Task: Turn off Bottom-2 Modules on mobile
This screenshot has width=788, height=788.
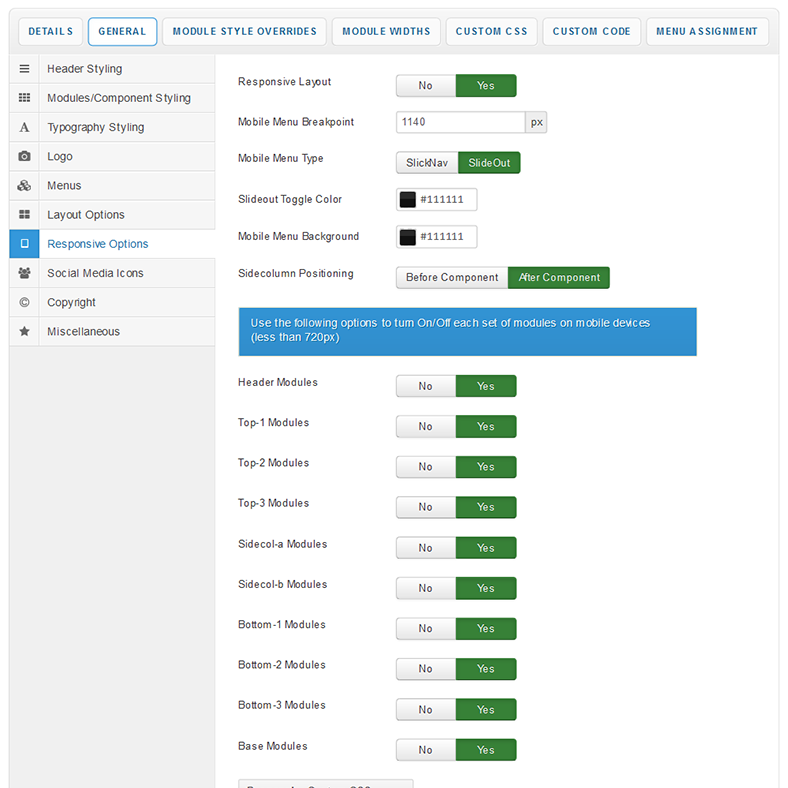Action: click(x=425, y=669)
